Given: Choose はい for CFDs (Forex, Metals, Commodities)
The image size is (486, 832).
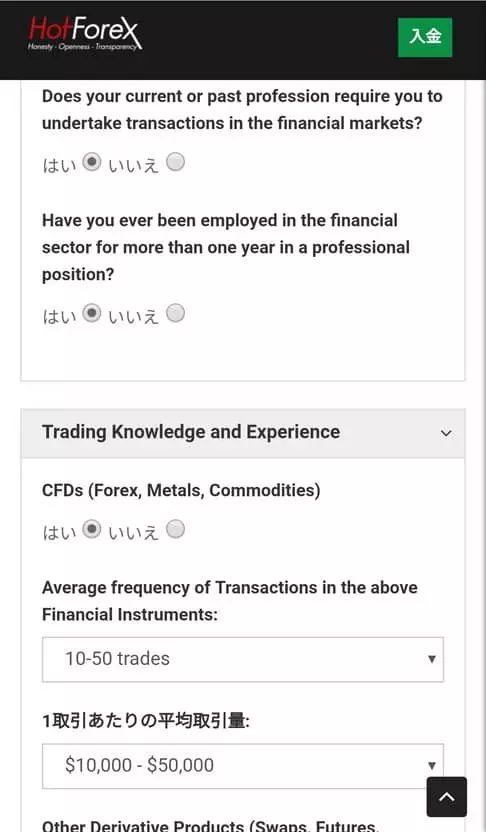Looking at the screenshot, I should (92, 529).
